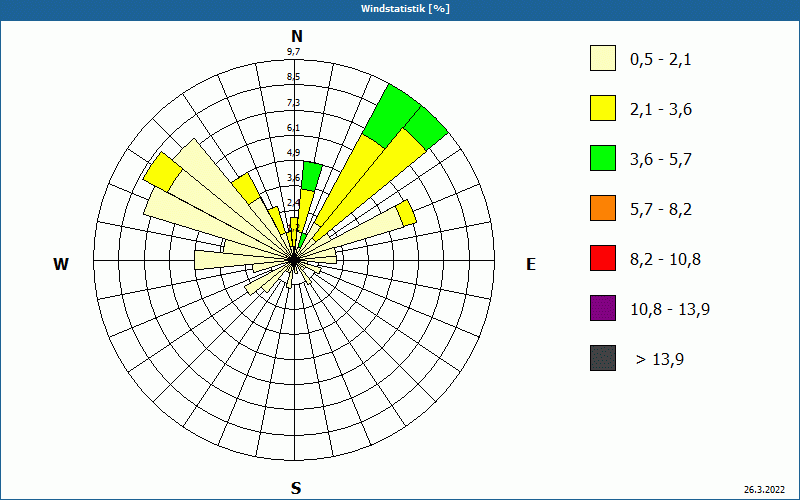Click the E compass label
This screenshot has height=500, width=800.
pos(531,264)
